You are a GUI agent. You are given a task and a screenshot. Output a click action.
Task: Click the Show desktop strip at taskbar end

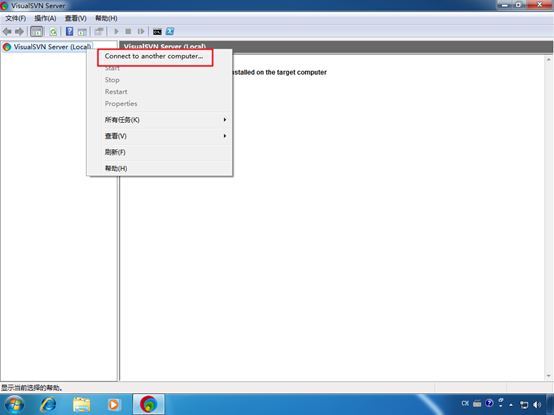click(x=550, y=404)
